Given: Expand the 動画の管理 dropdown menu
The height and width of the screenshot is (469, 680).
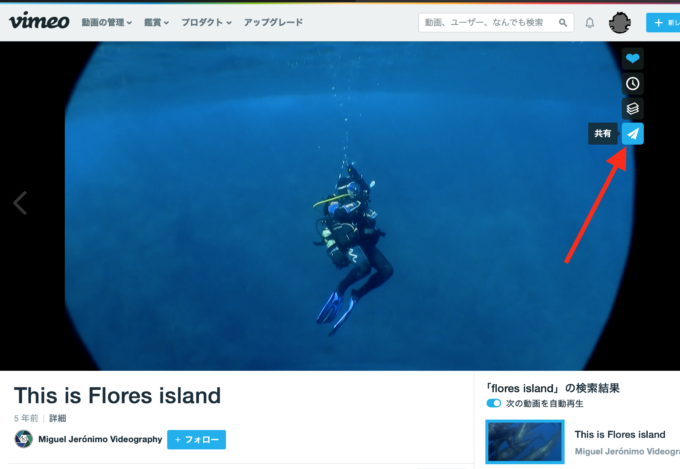Looking at the screenshot, I should [107, 22].
